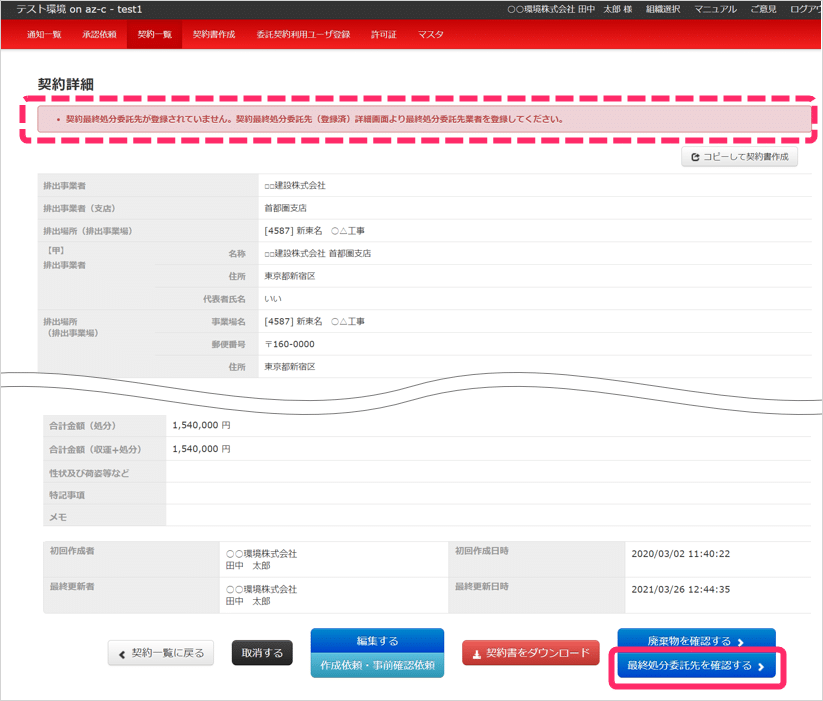823x701 pixels.
Task: Open 最終処分委託先を確認する
Action: (x=696, y=666)
